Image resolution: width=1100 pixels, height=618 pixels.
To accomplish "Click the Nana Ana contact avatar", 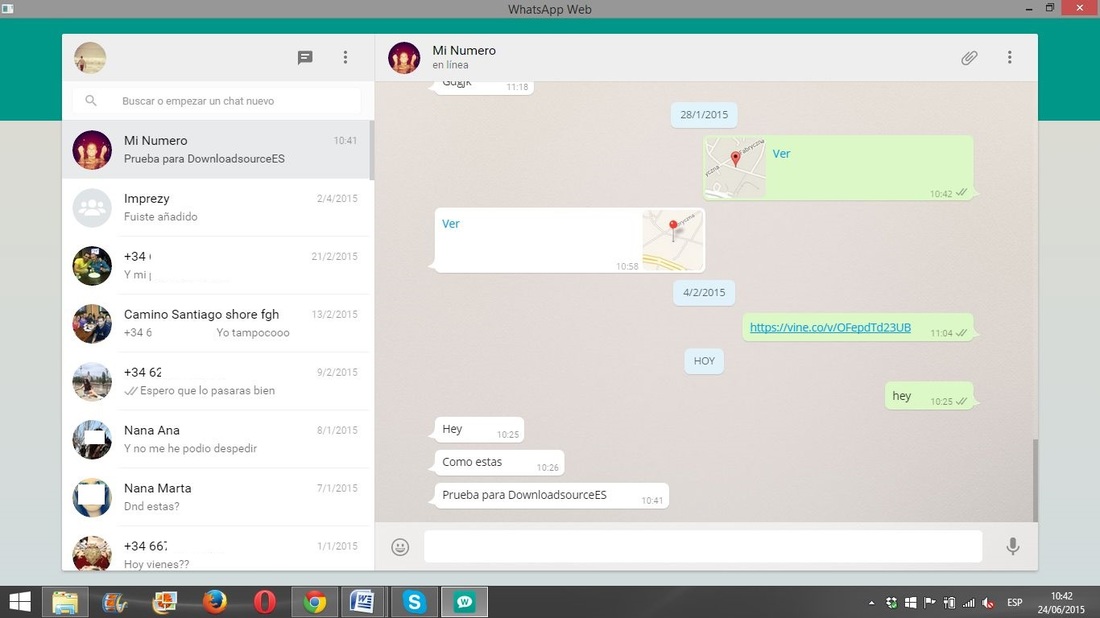I will 92,439.
